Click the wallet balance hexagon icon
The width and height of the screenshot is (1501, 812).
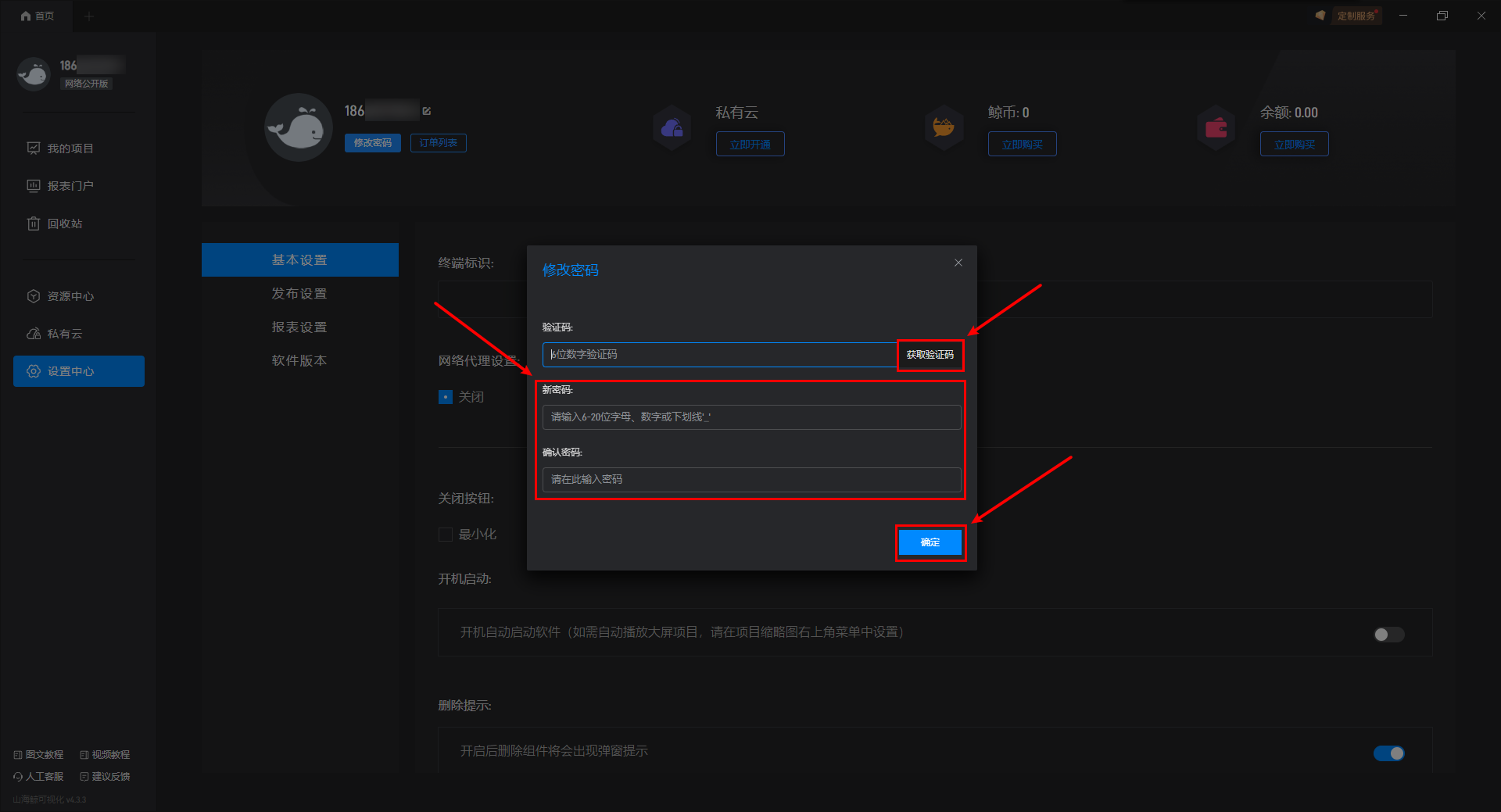pyautogui.click(x=1216, y=127)
